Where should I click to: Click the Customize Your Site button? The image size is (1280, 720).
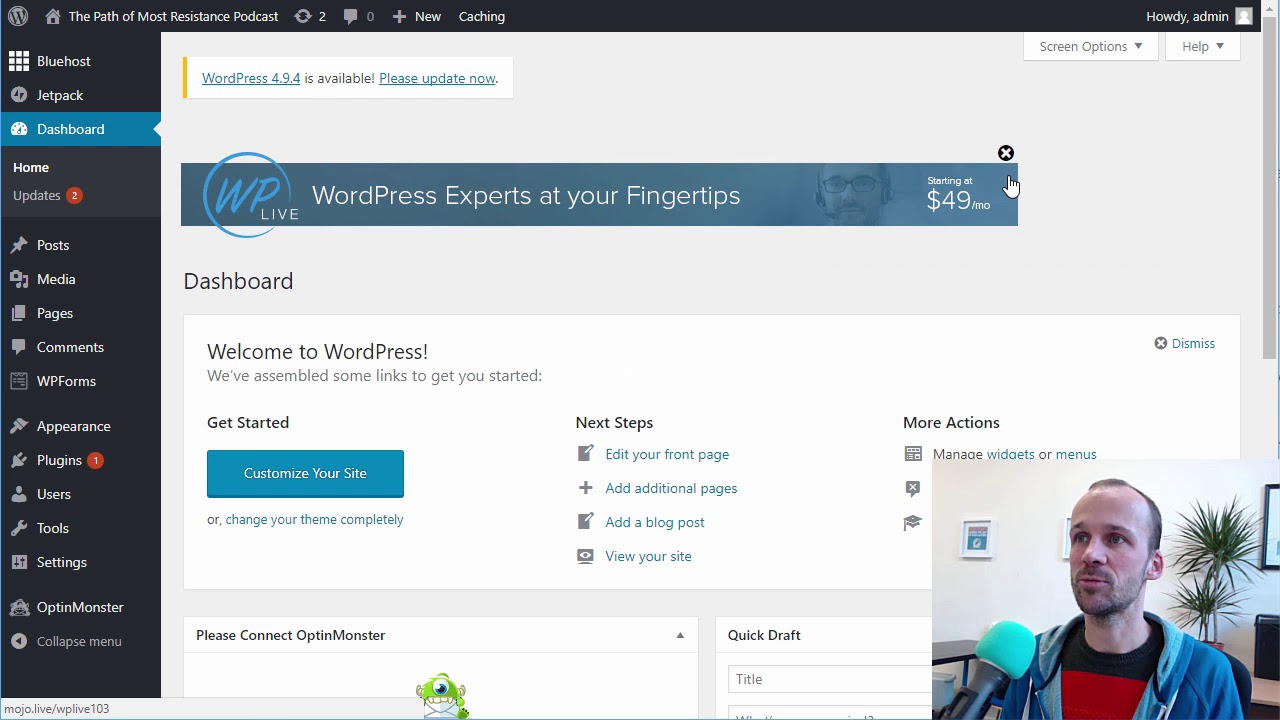(x=305, y=473)
